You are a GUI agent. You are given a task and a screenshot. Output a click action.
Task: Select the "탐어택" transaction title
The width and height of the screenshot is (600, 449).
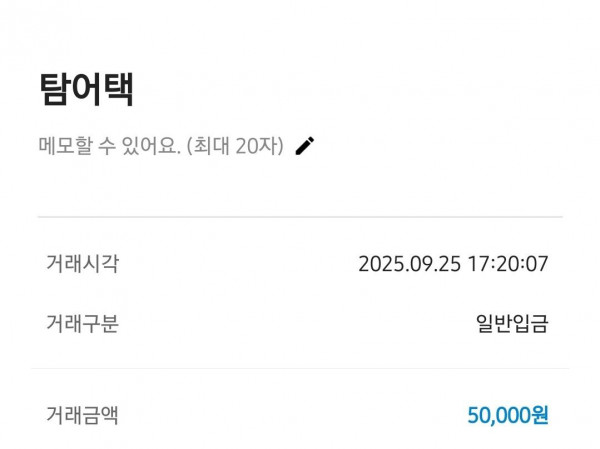86,89
